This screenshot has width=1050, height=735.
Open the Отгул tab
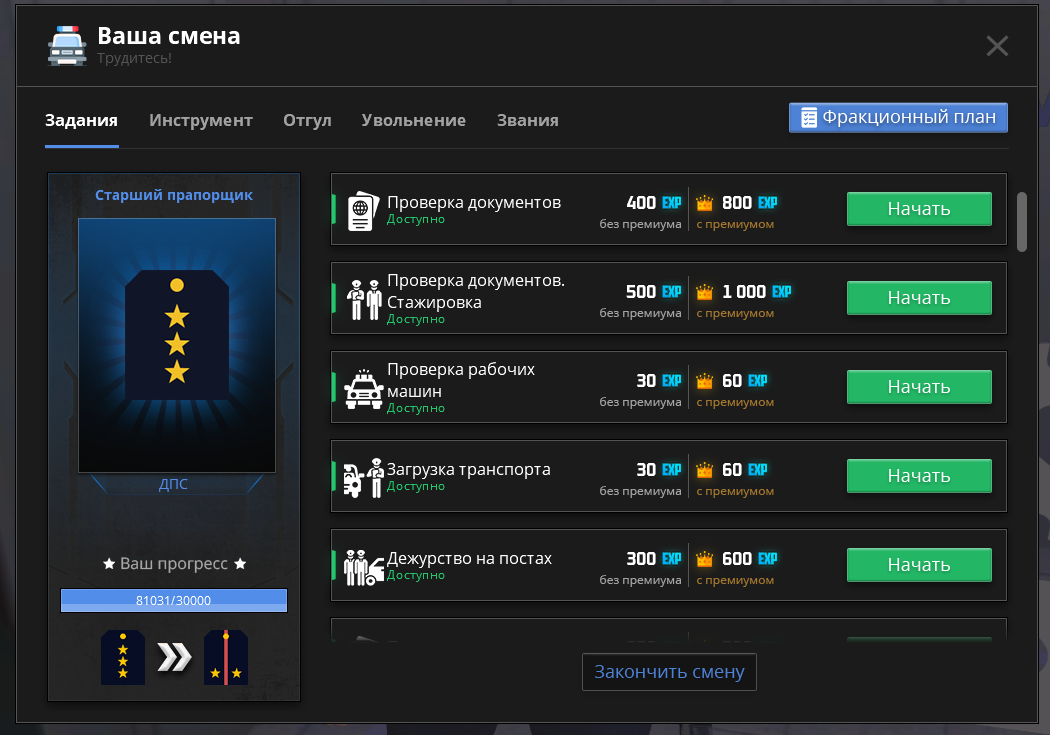click(307, 120)
